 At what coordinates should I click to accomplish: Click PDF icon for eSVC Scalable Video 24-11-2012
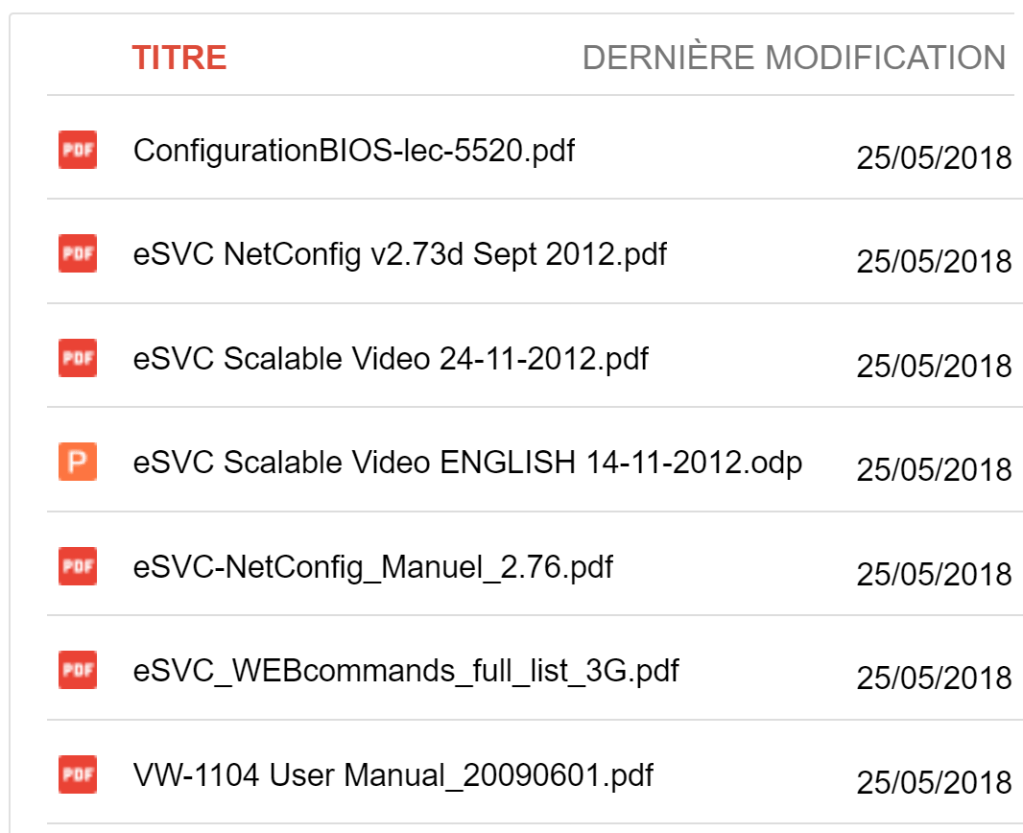coord(77,358)
